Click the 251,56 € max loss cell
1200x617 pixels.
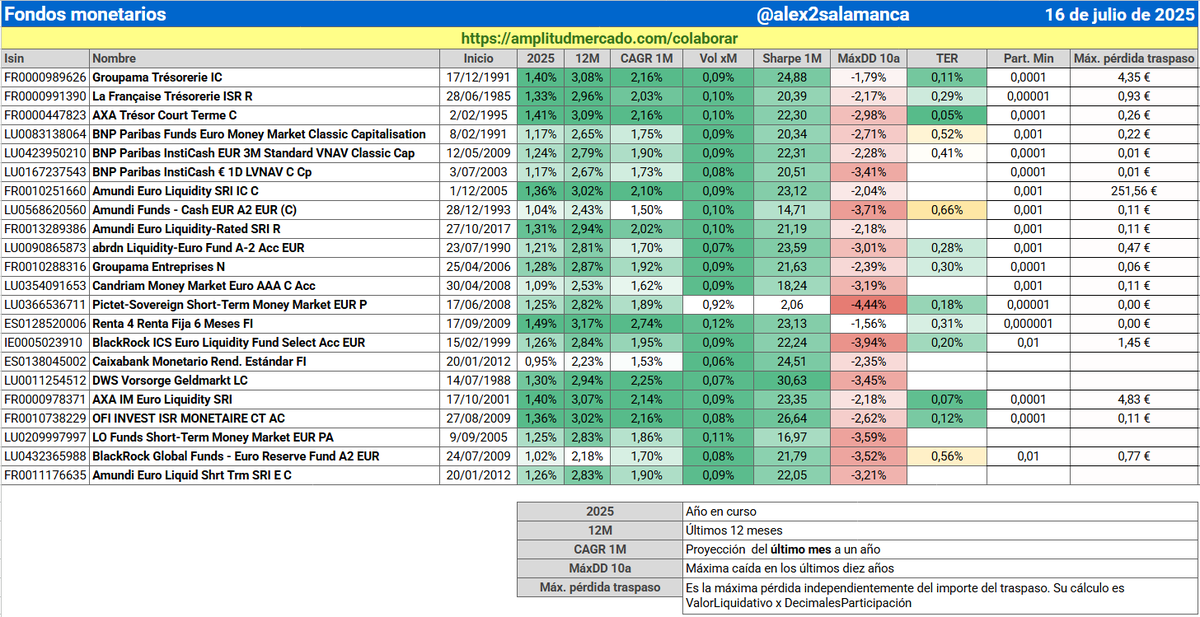(1135, 191)
